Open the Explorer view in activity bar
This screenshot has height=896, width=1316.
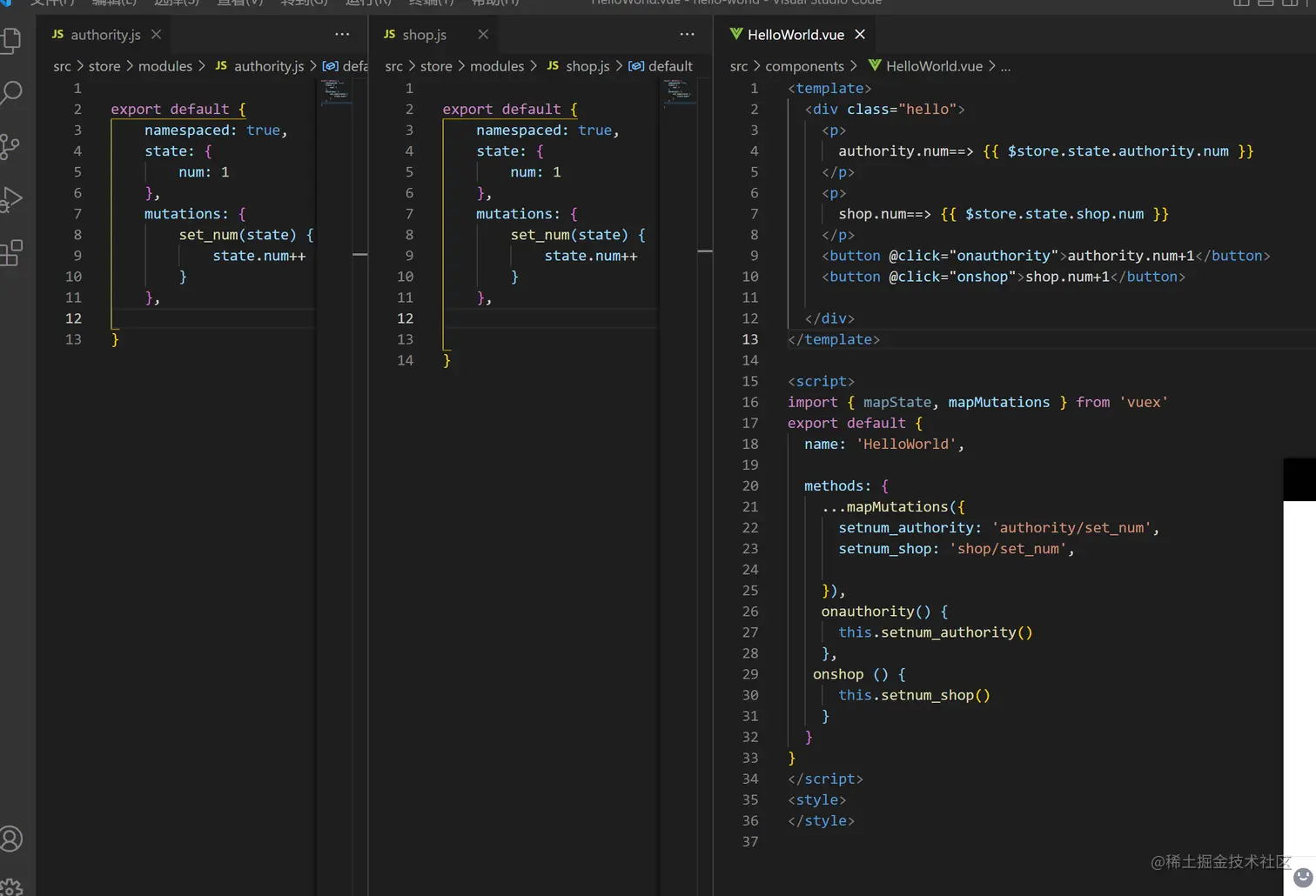[11, 40]
